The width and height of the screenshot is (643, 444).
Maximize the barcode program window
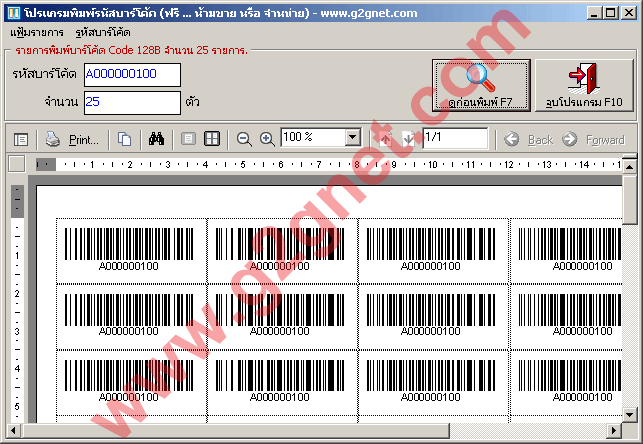pos(610,13)
